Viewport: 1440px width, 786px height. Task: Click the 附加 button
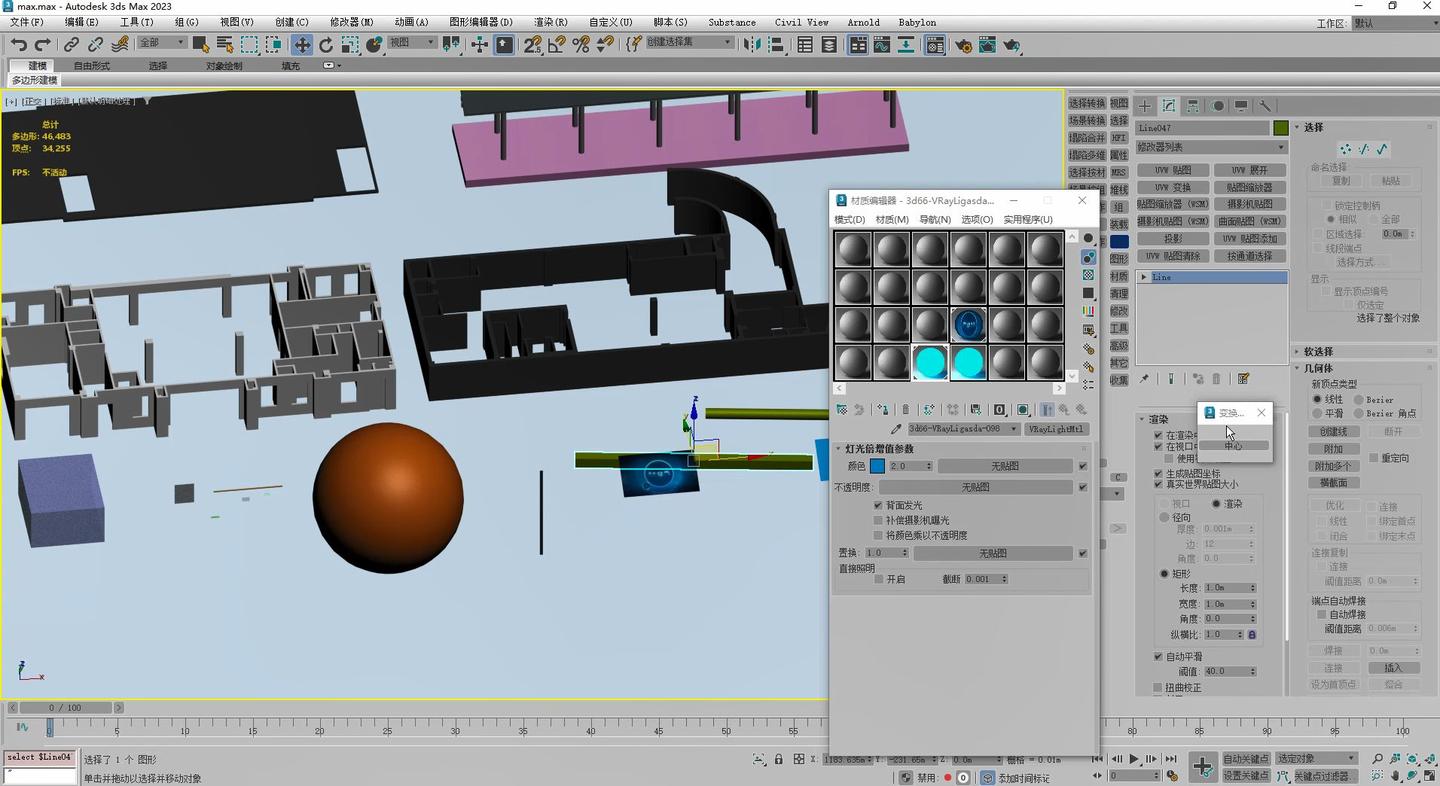coord(1334,449)
